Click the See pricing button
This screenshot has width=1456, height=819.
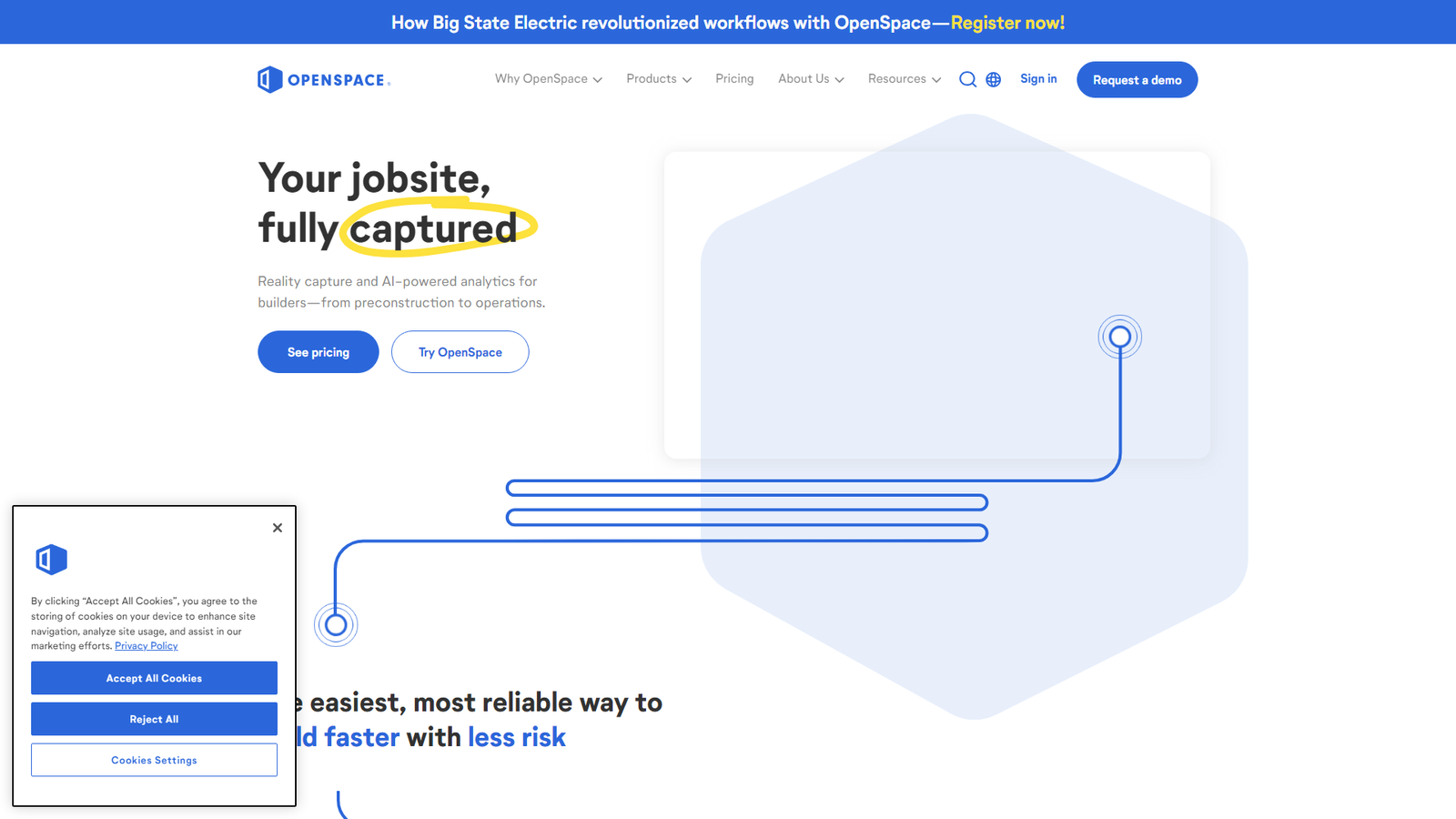tap(318, 352)
